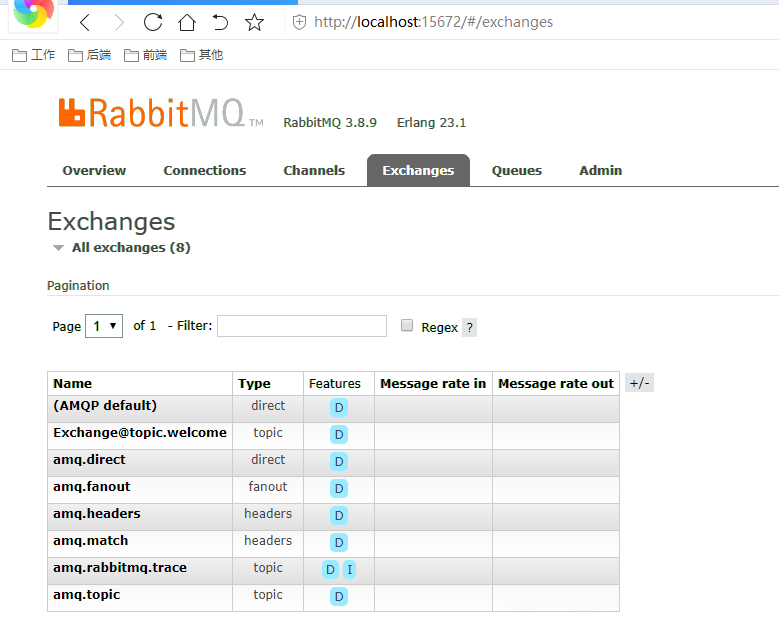The height and width of the screenshot is (620, 779).
Task: Click the D badge in amq.fanout row
Action: [x=339, y=488]
